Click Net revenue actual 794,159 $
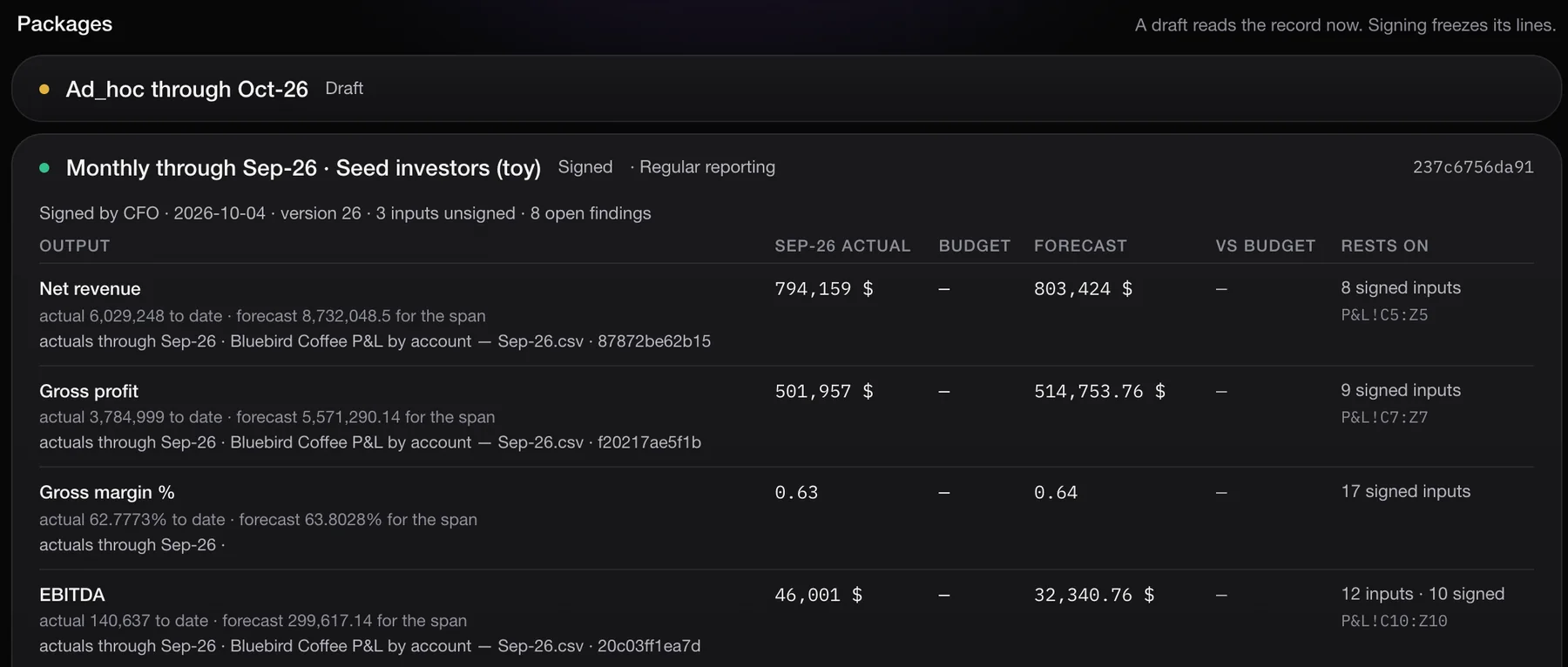Viewport: 1568px width, 667px height. 824,288
